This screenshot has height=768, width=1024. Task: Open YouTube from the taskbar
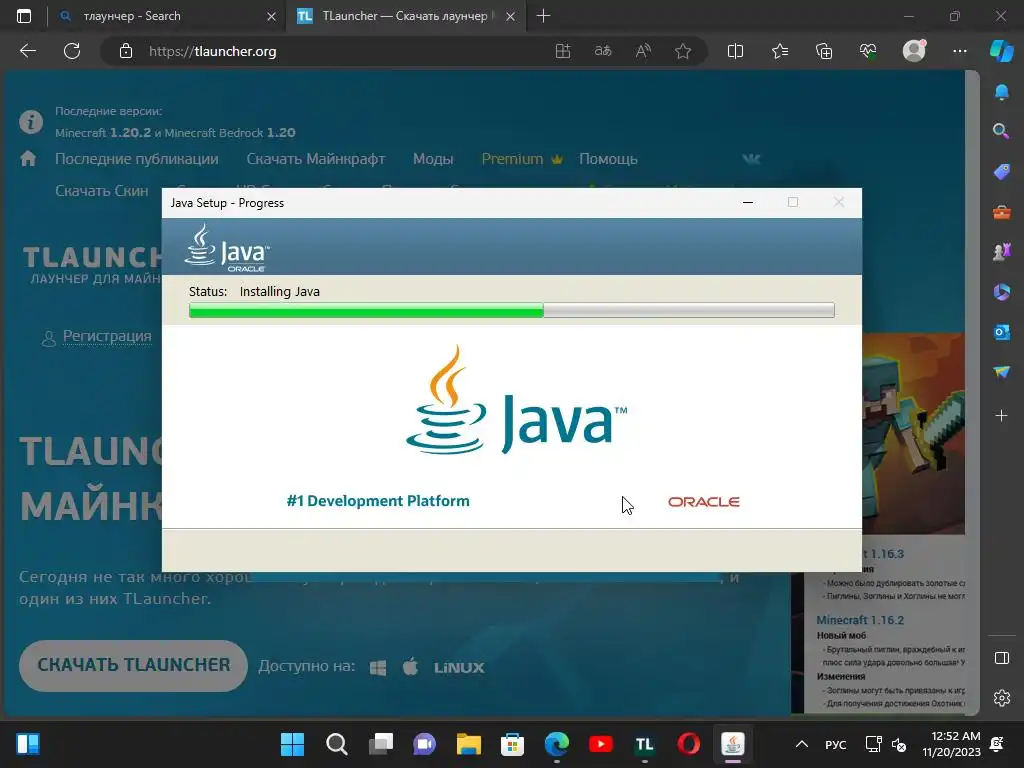pos(601,744)
